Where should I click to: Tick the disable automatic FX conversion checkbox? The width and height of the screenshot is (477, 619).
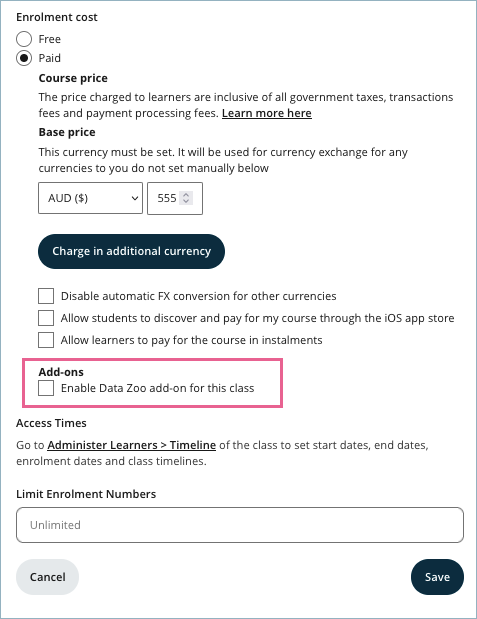pyautogui.click(x=46, y=296)
